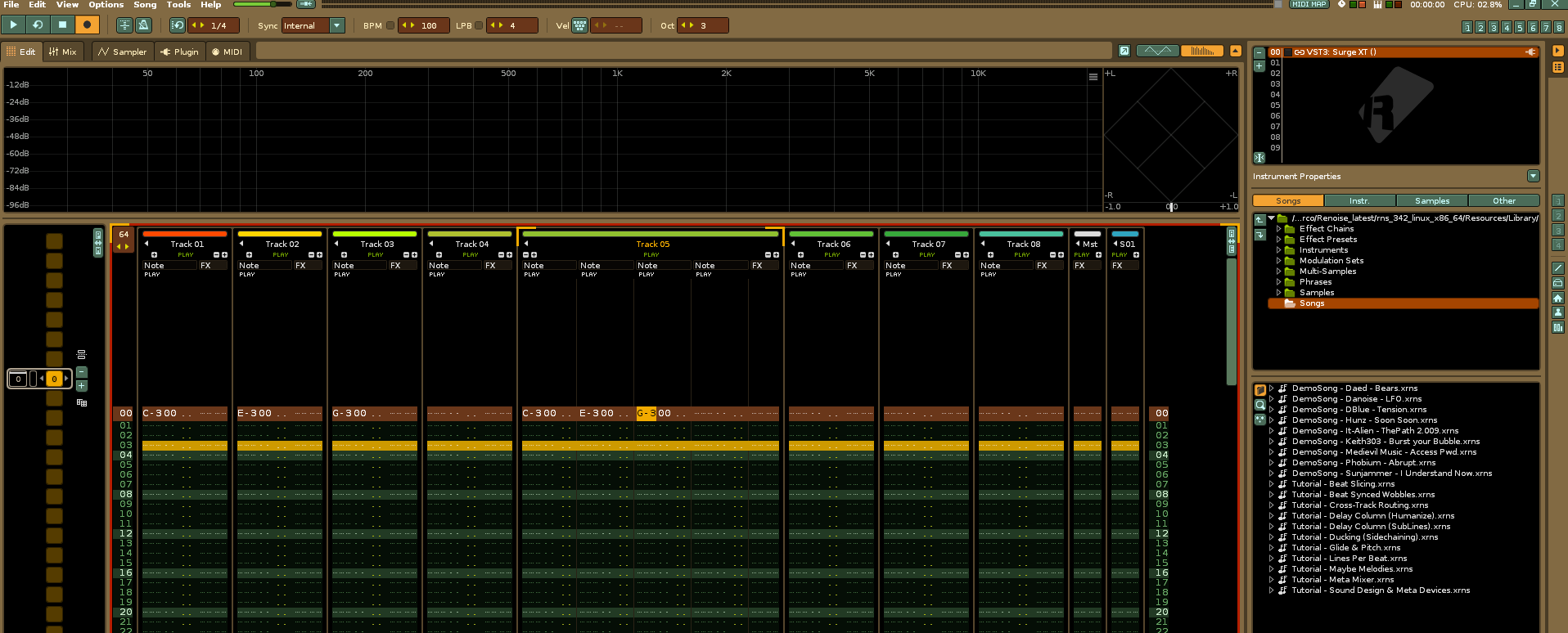Switch to the Edit tab
Screen dimensions: 1568x633
coord(21,52)
